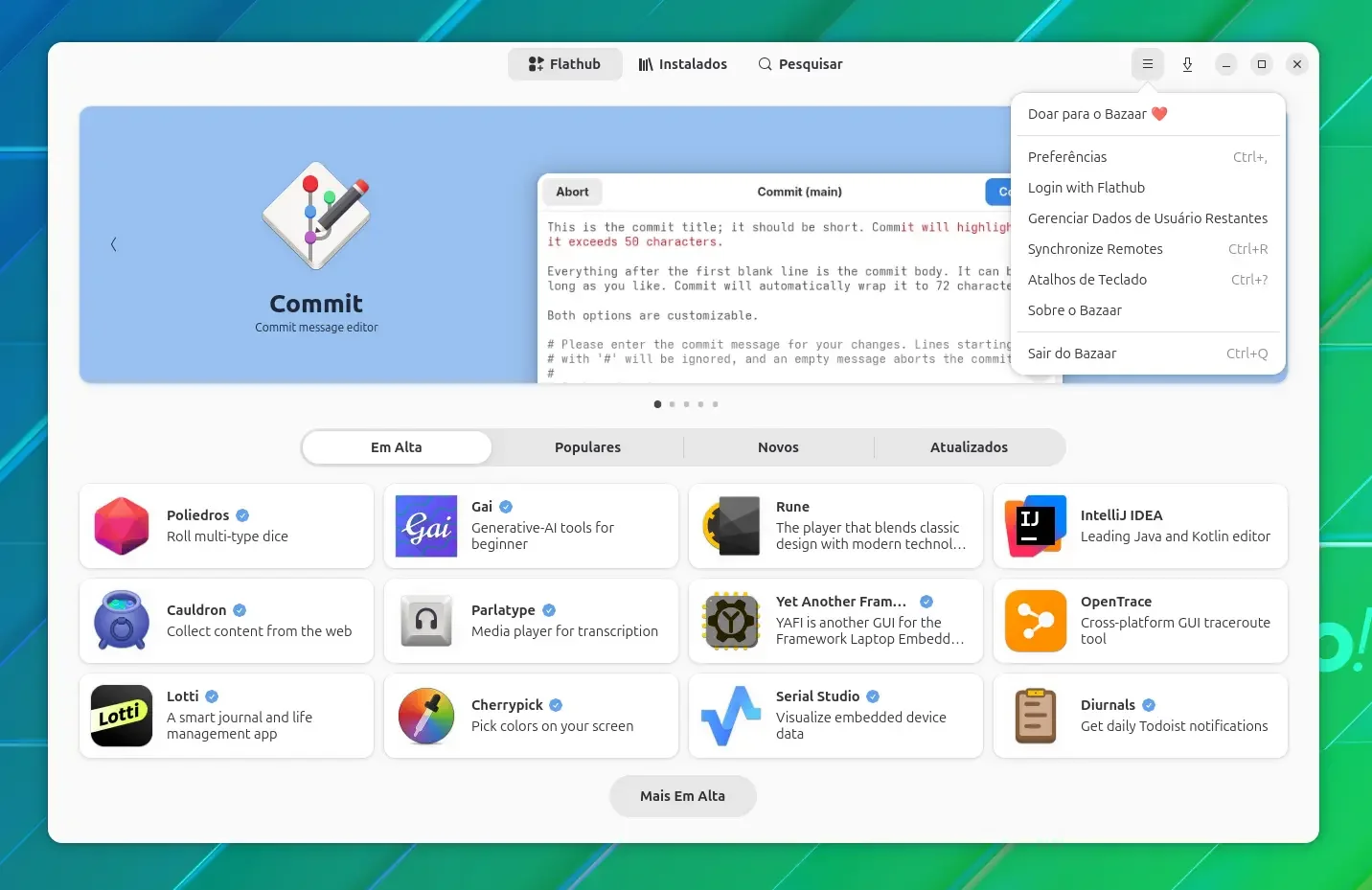1372x890 pixels.
Task: Click the OpenTrace orange icon
Action: (1036, 621)
